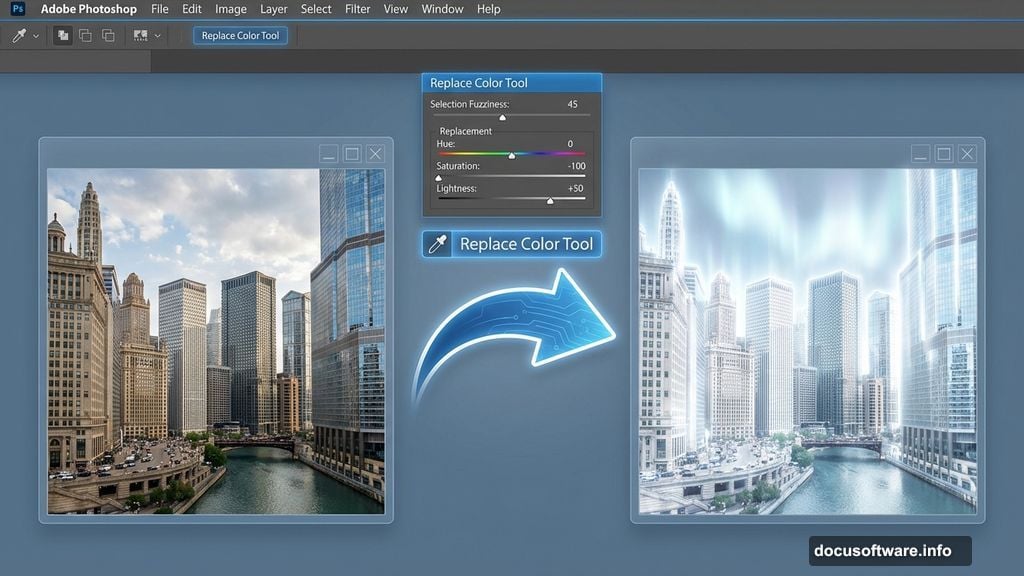Open the eyedropper tool dropdown arrow
This screenshot has width=1024, height=576.
[36, 36]
